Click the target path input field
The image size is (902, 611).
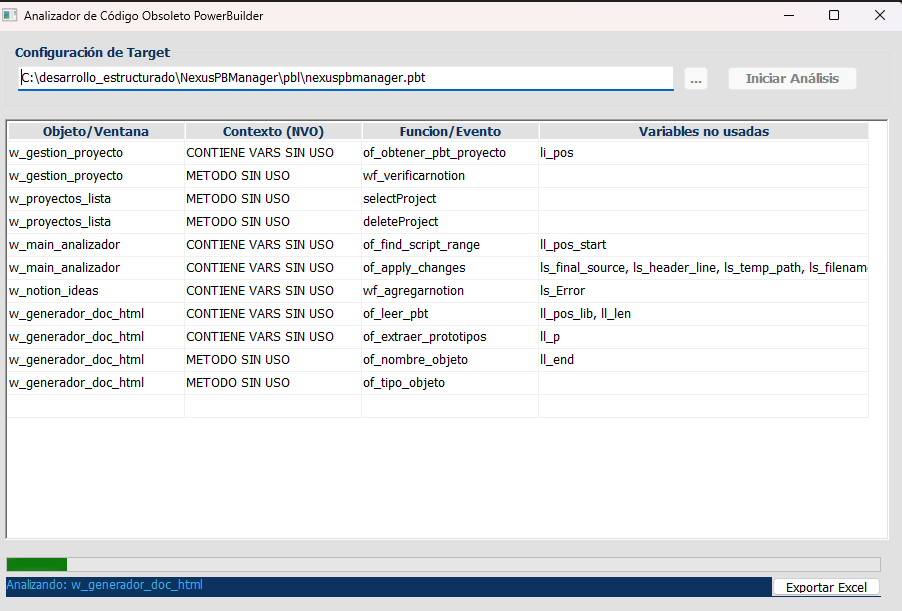point(346,78)
